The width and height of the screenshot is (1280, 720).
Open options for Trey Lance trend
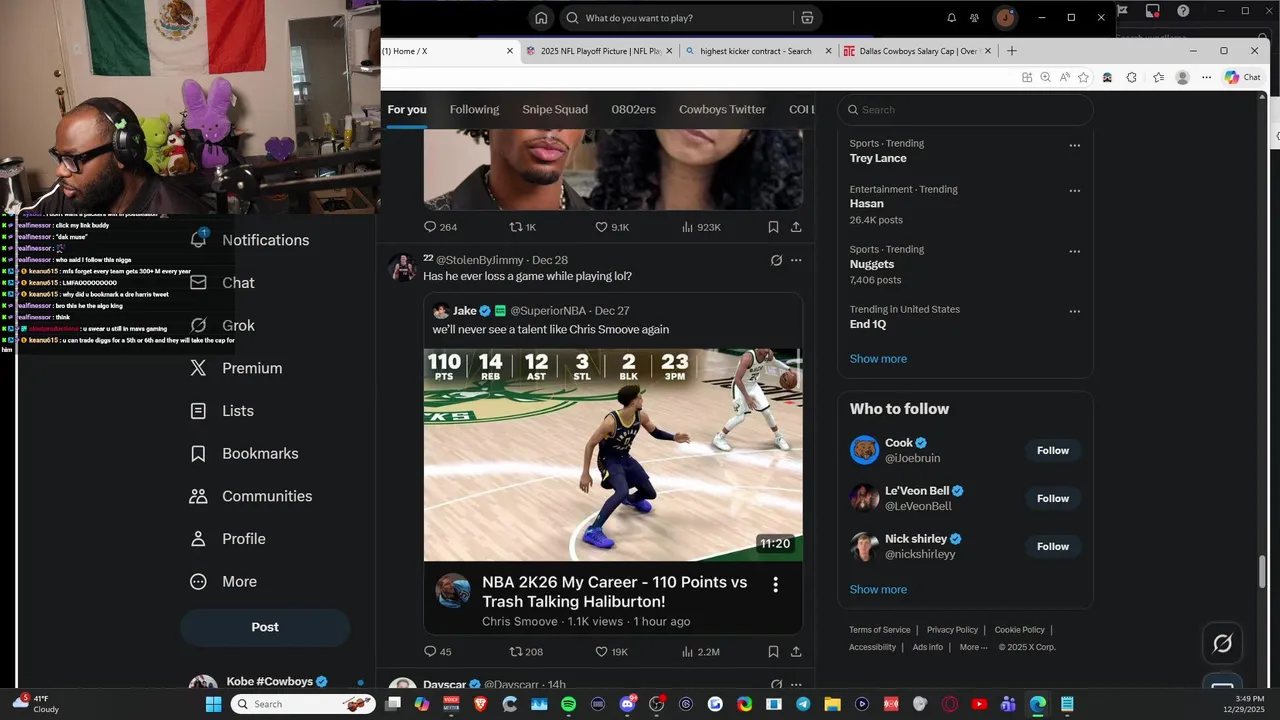[1075, 146]
